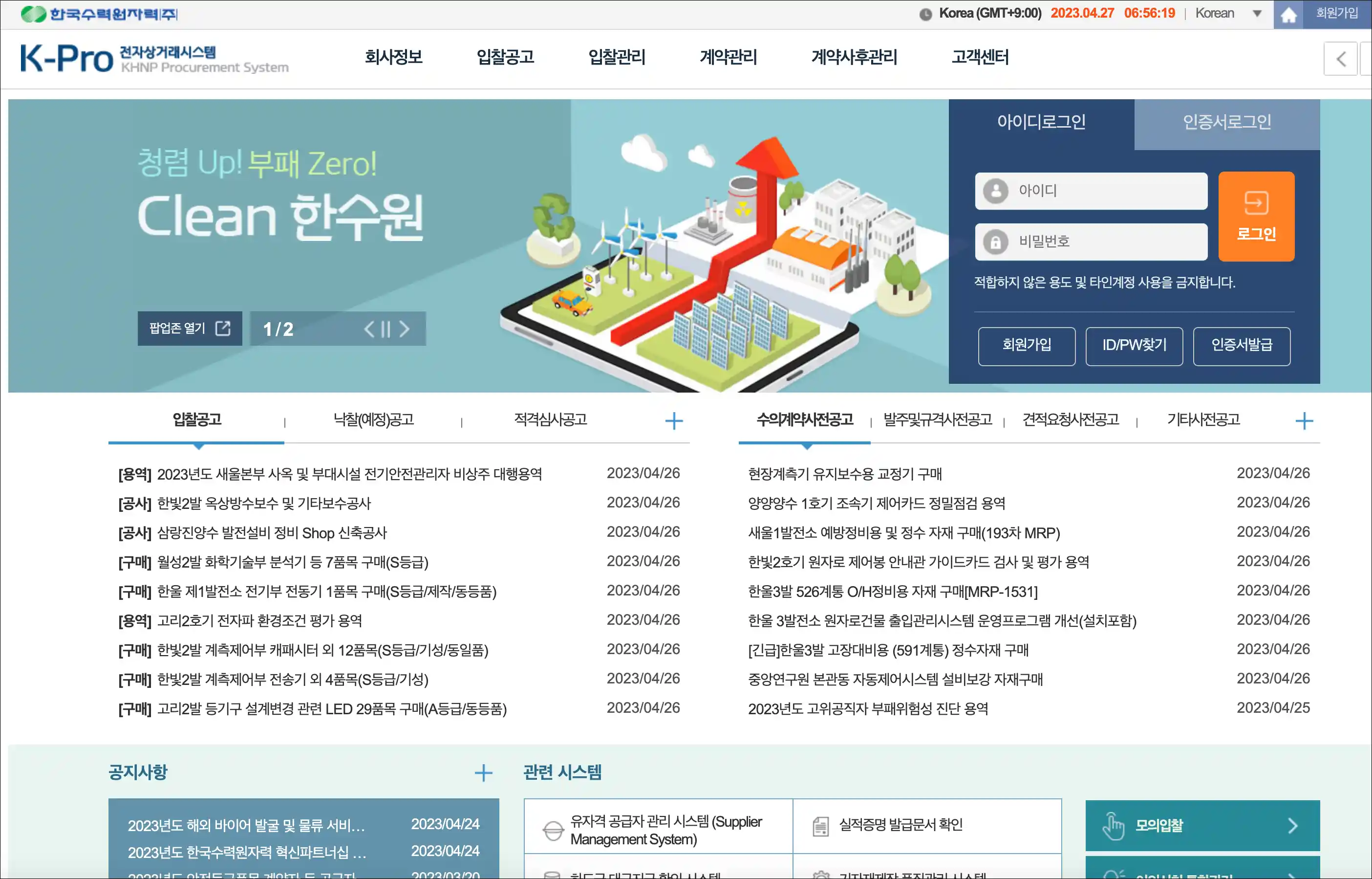Click 회원가입 link in top bar
Viewport: 1372px width, 879px height.
(x=1337, y=14)
